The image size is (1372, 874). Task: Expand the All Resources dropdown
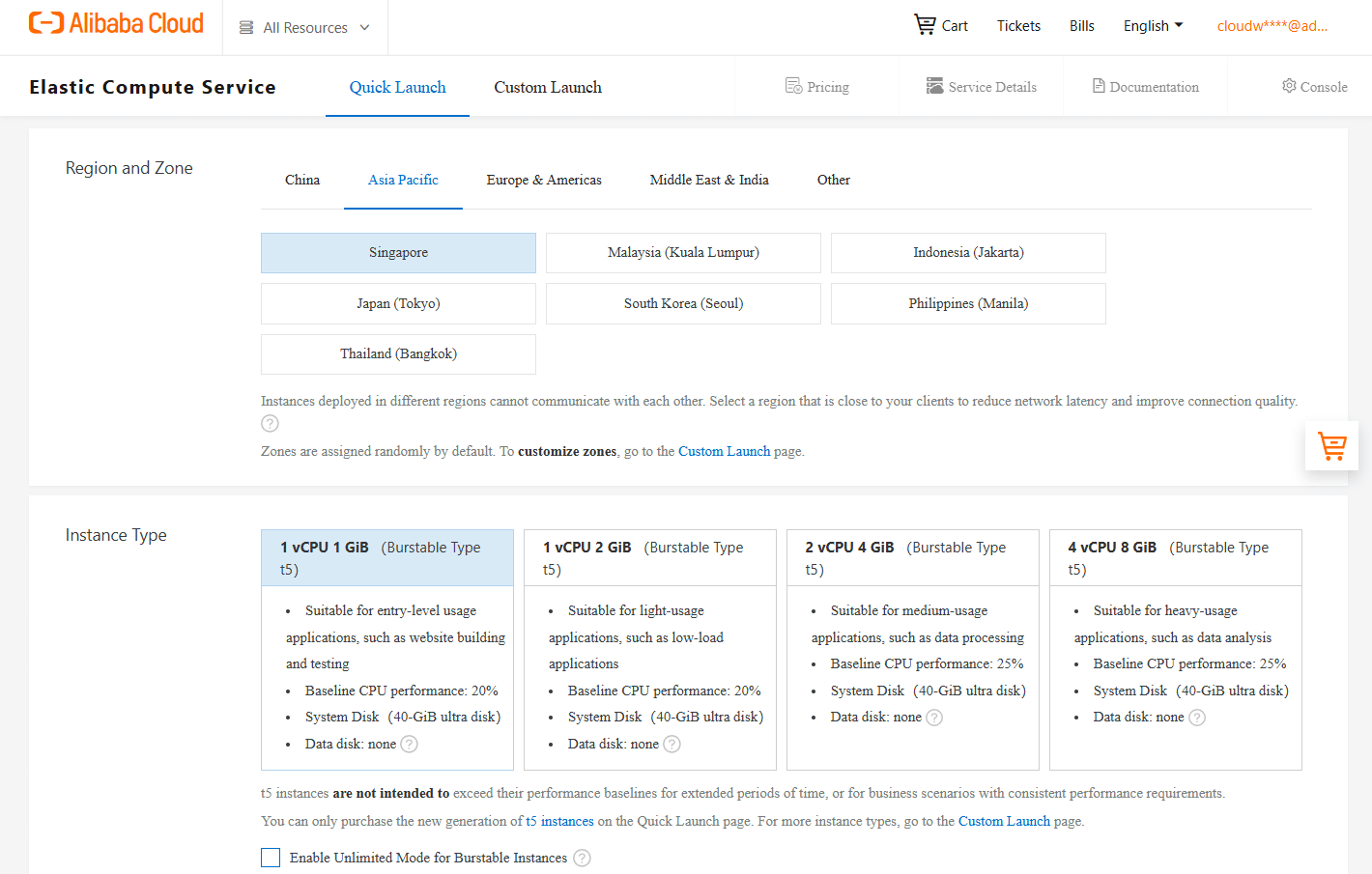coord(304,27)
